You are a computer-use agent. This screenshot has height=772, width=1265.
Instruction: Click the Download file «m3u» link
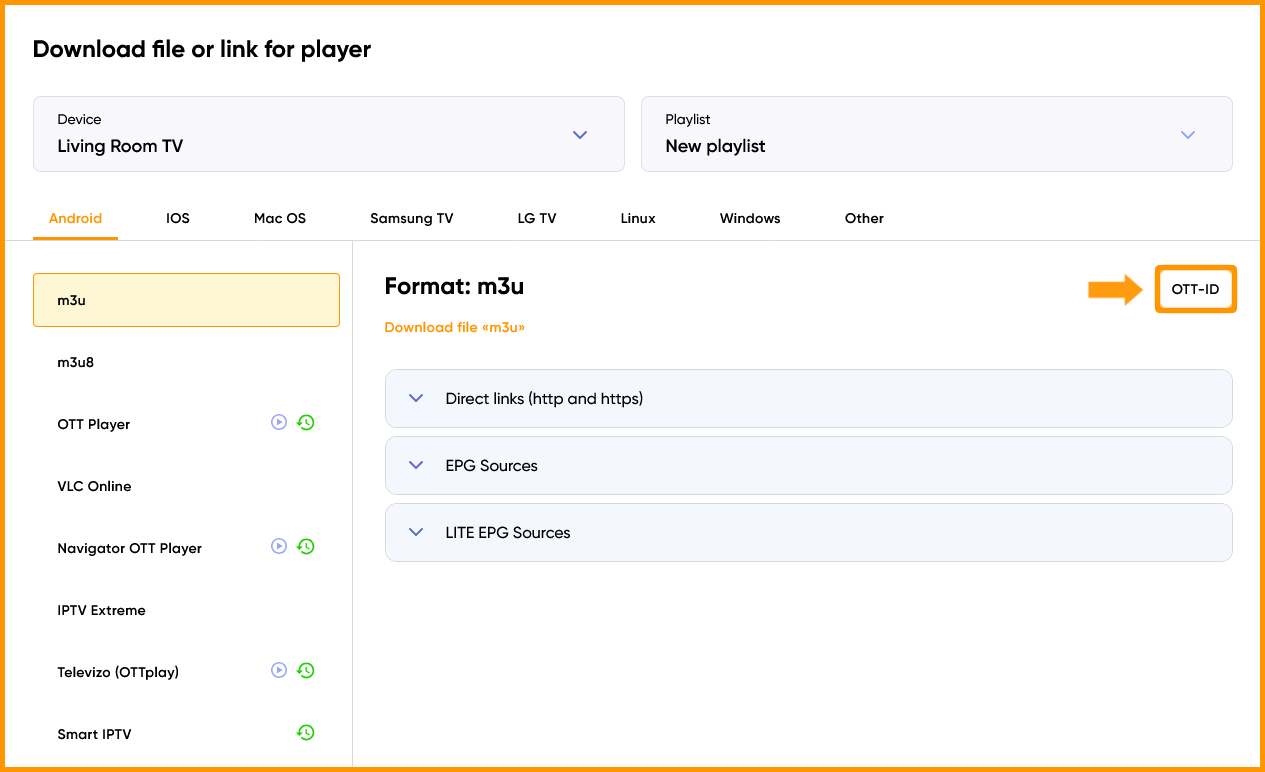point(454,327)
